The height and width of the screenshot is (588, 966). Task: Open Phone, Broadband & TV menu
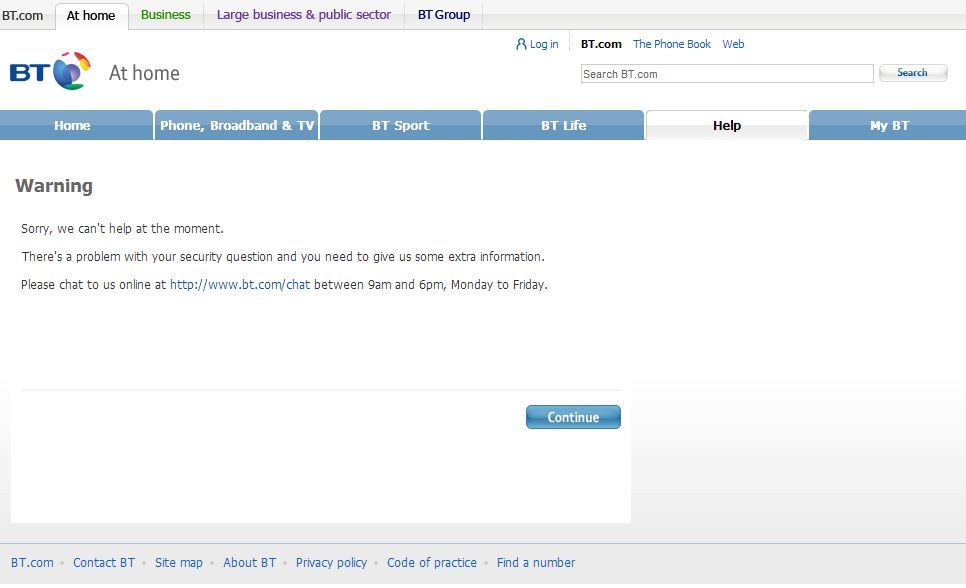[237, 125]
